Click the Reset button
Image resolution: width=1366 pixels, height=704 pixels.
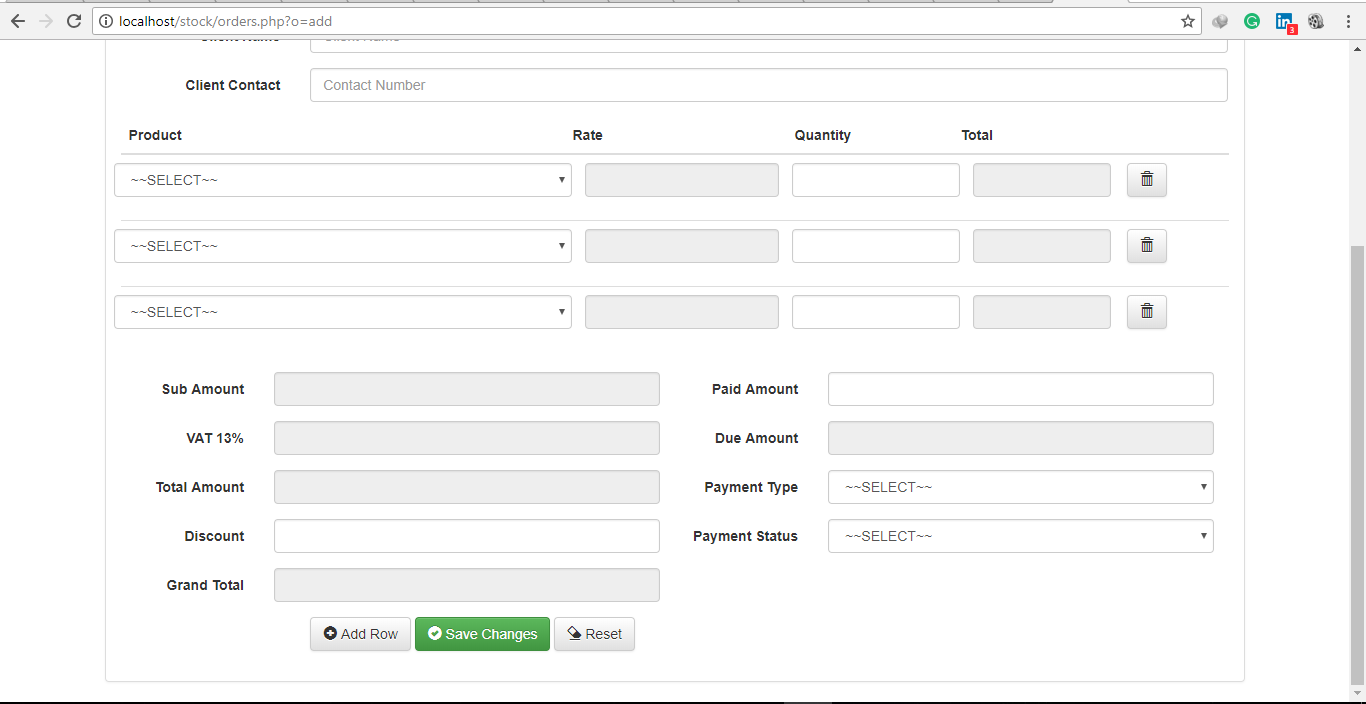pyautogui.click(x=594, y=633)
